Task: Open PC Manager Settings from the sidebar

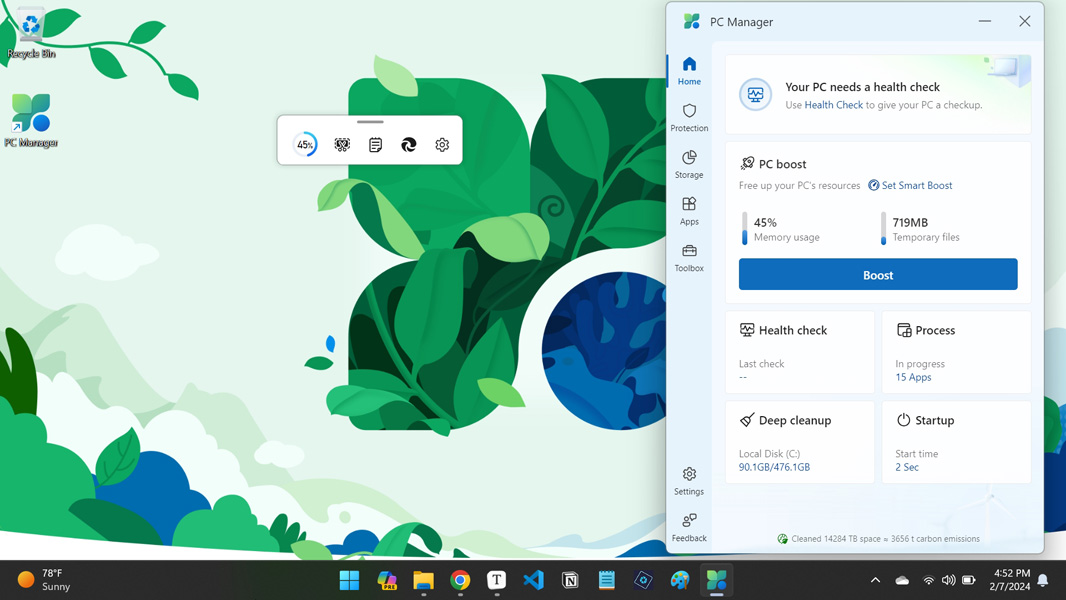Action: pos(689,481)
